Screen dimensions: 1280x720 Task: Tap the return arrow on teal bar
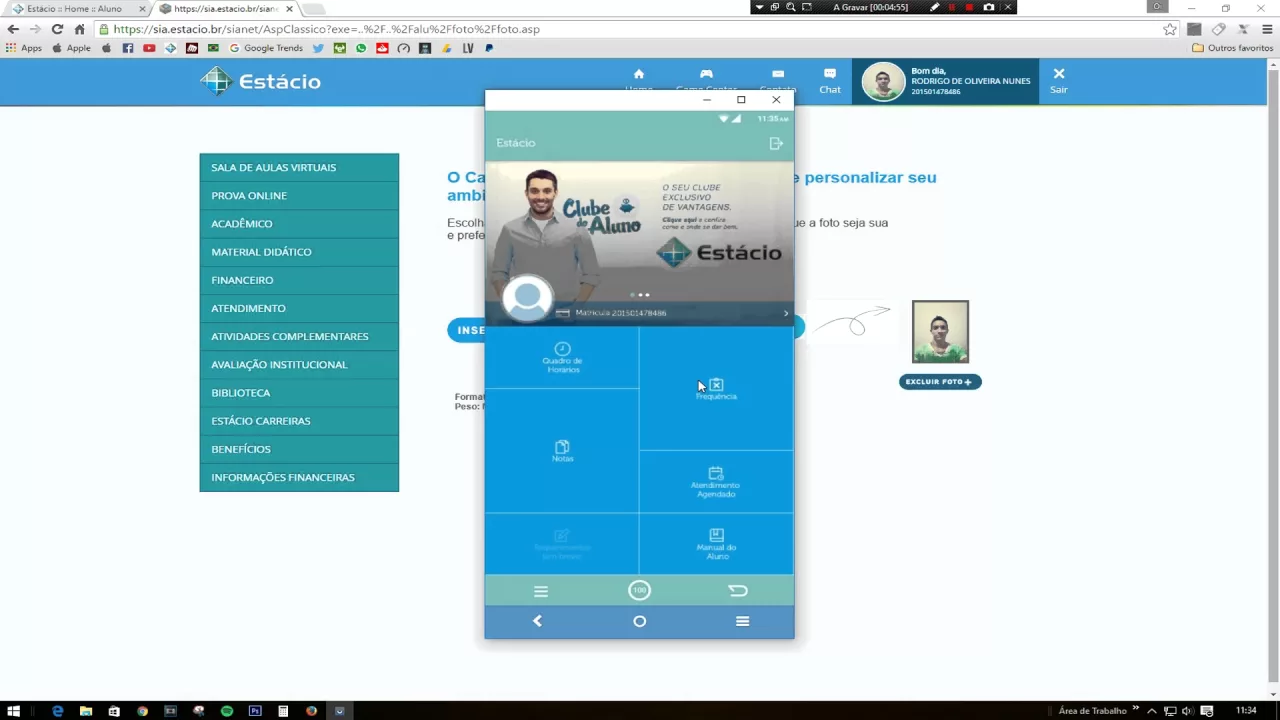click(x=738, y=591)
